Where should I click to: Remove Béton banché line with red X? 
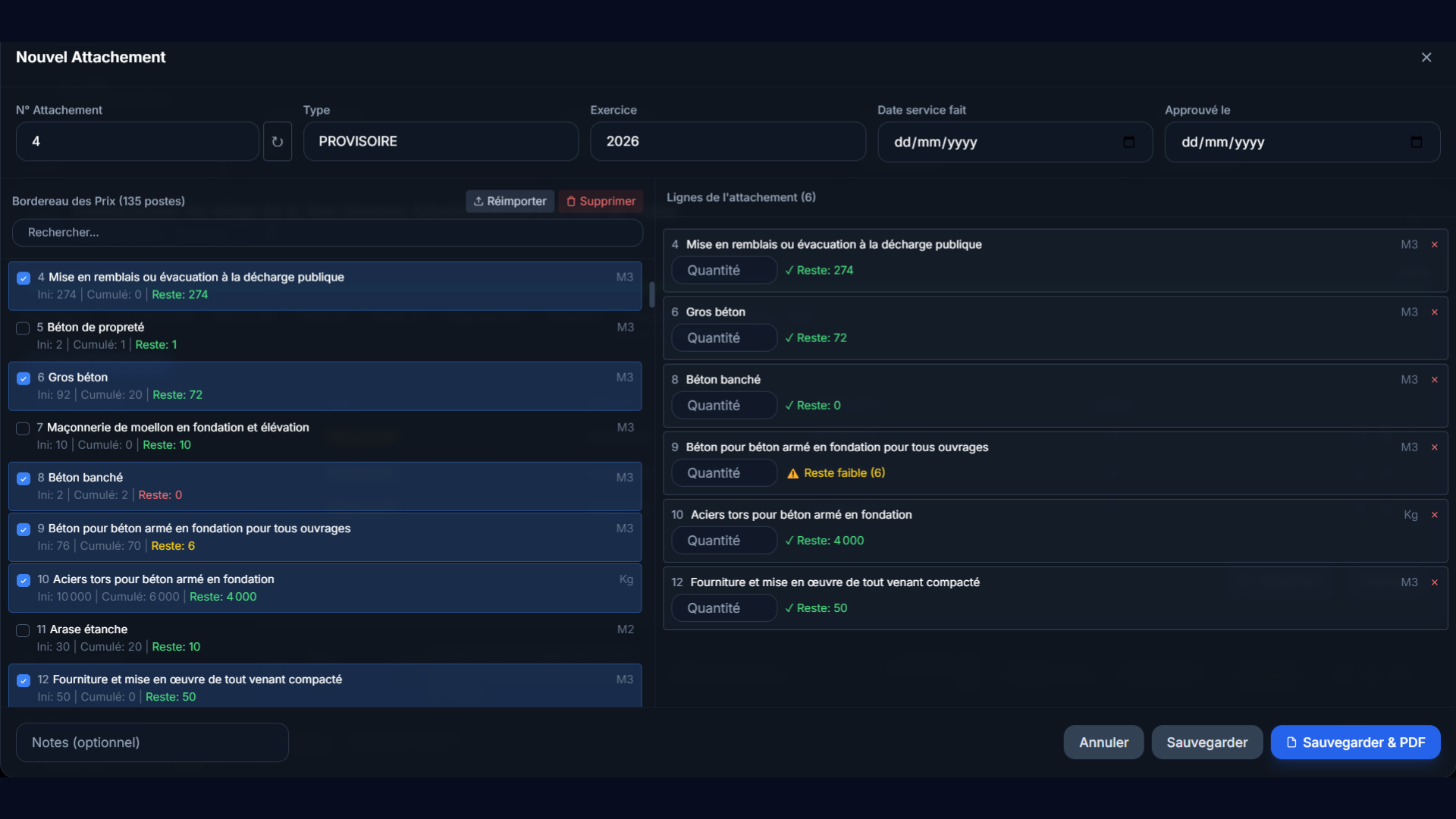coord(1435,380)
